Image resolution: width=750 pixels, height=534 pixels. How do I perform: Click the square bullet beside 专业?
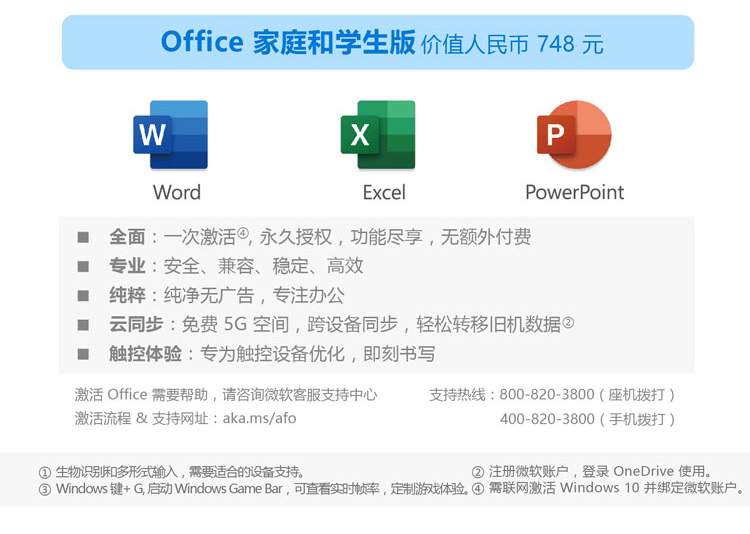[84, 267]
